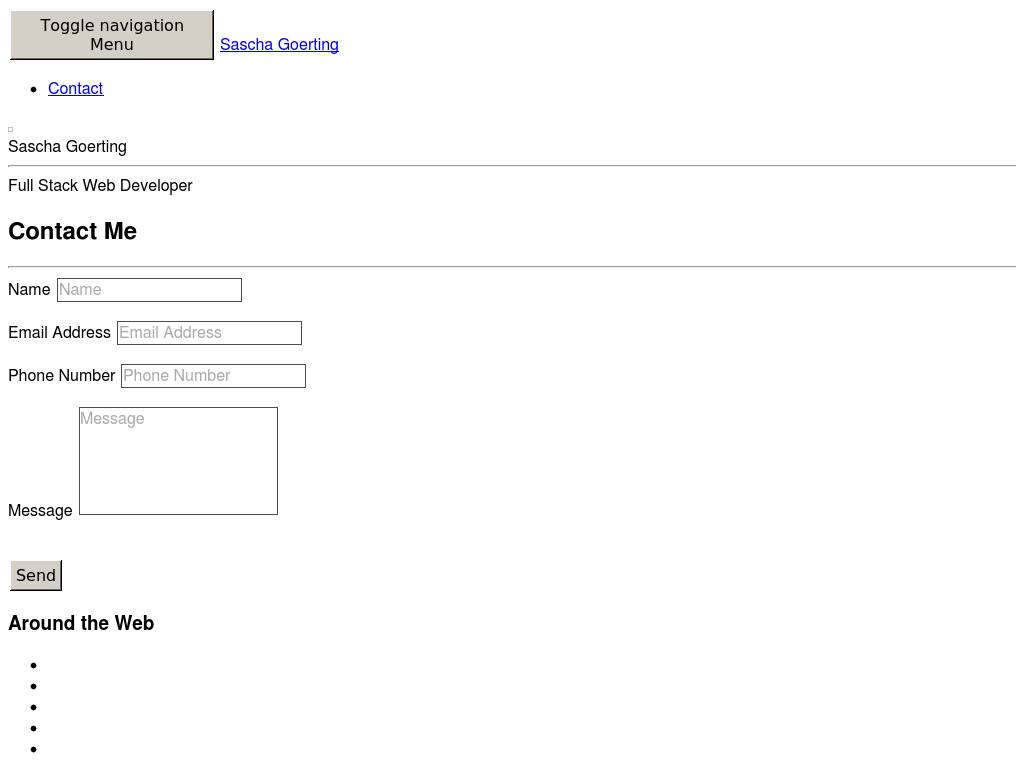Viewport: 1024px width, 768px height.
Task: Click the 'Name' label text
Action: 29,289
